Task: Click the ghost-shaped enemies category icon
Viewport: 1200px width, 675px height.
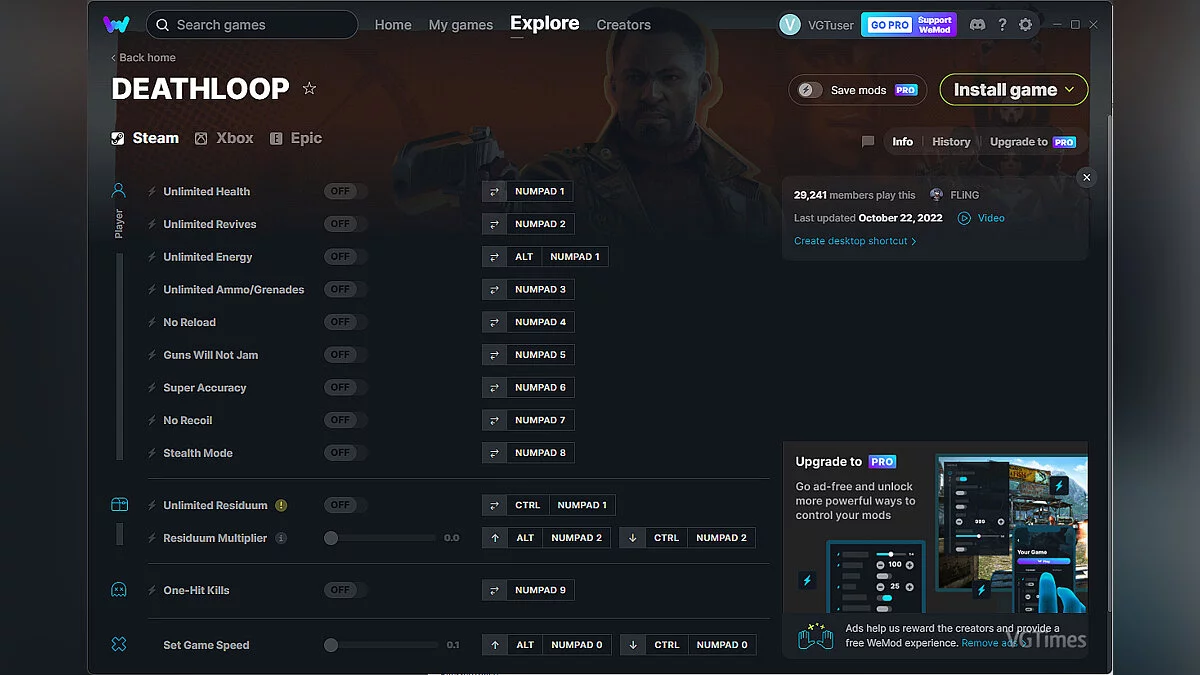Action: click(119, 590)
